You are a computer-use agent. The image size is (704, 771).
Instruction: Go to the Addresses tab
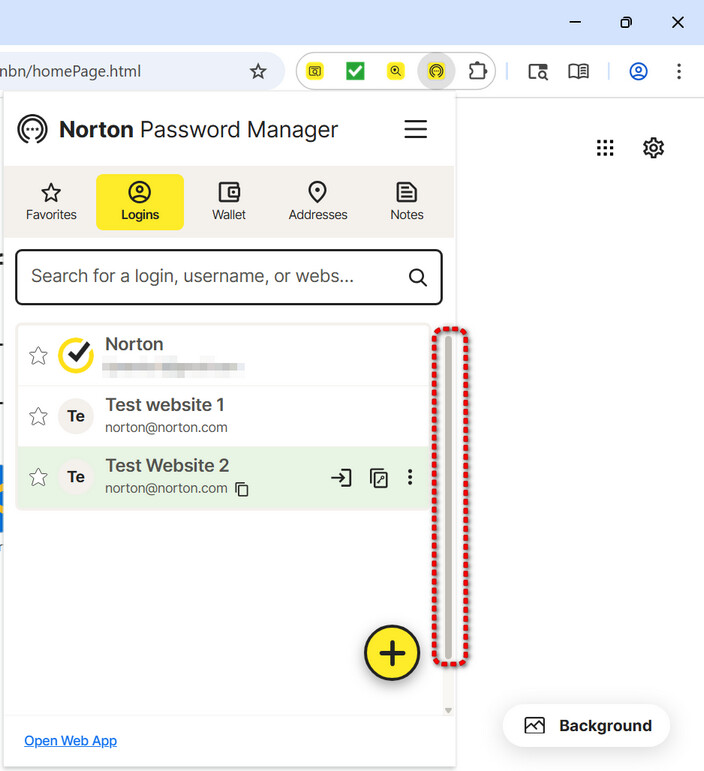pos(318,201)
